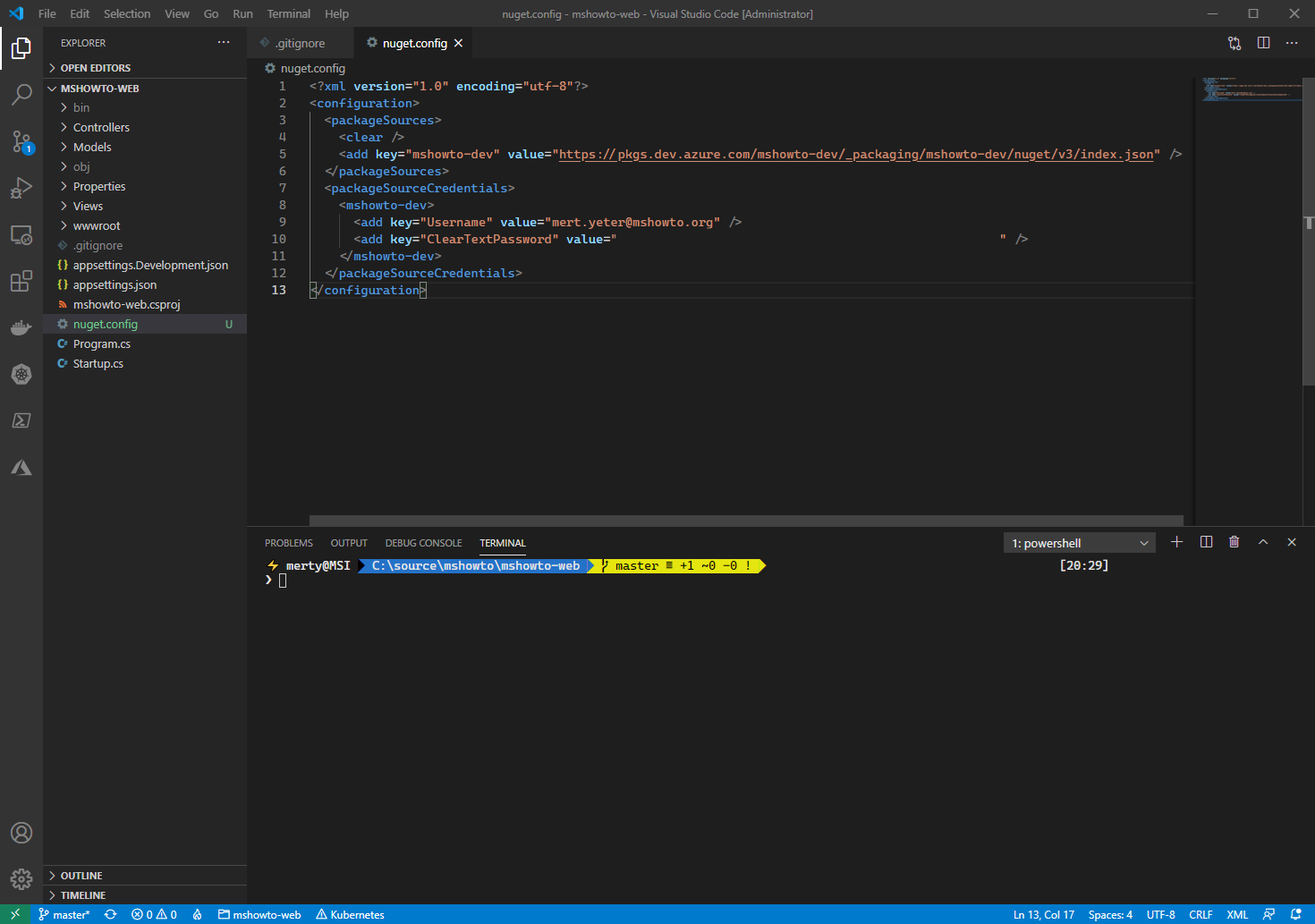Open the Manage gear menu
Screen dimensions: 1315x924
tap(21, 879)
